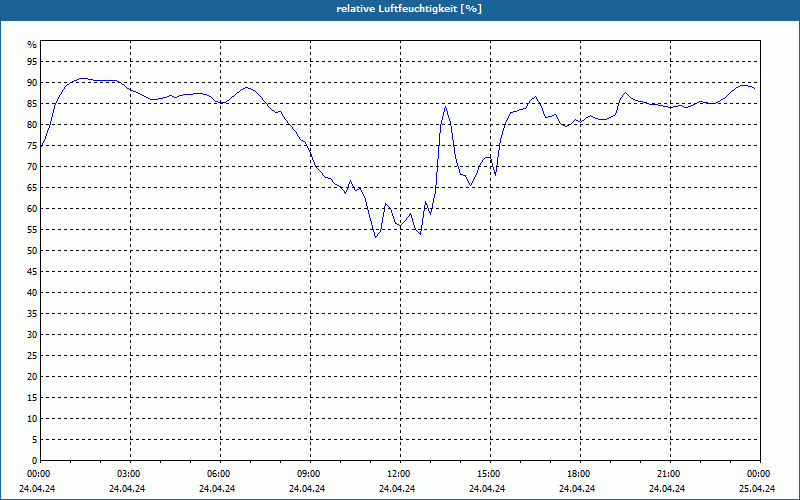The width and height of the screenshot is (800, 500).
Task: Click the y-axis value 10
Action: coord(32,418)
